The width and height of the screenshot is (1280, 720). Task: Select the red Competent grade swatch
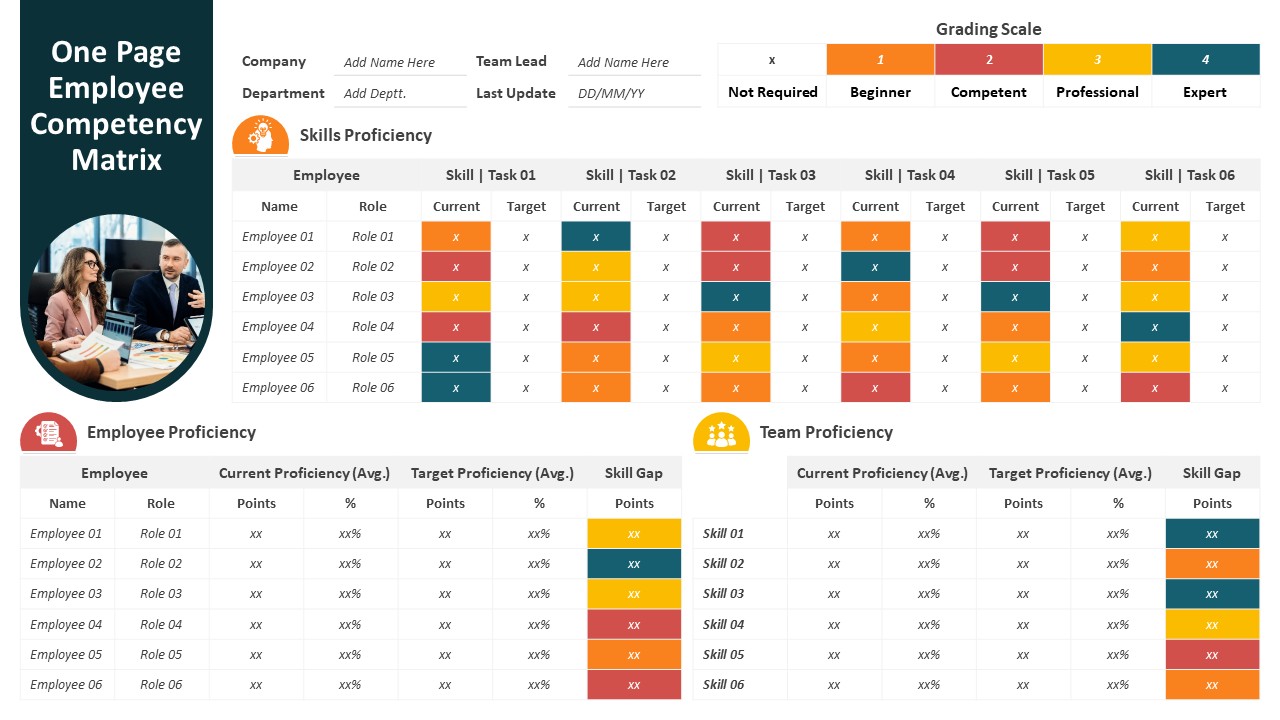(x=988, y=60)
